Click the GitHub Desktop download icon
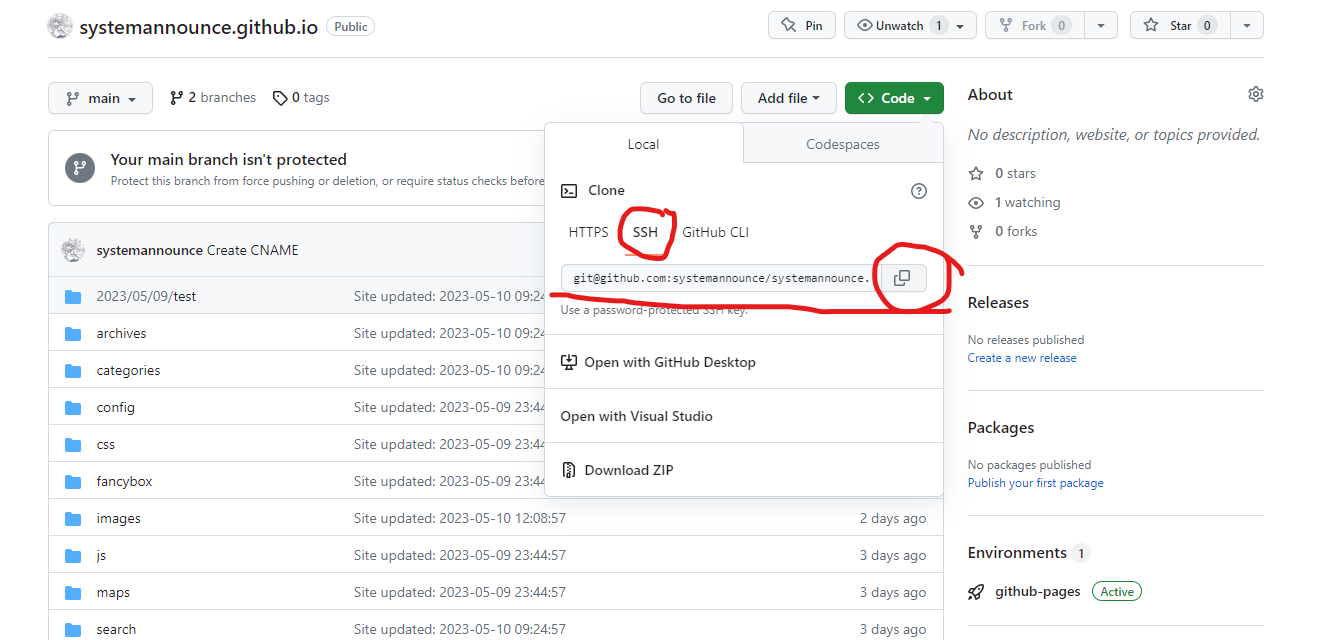This screenshot has height=640, width=1339. (569, 362)
